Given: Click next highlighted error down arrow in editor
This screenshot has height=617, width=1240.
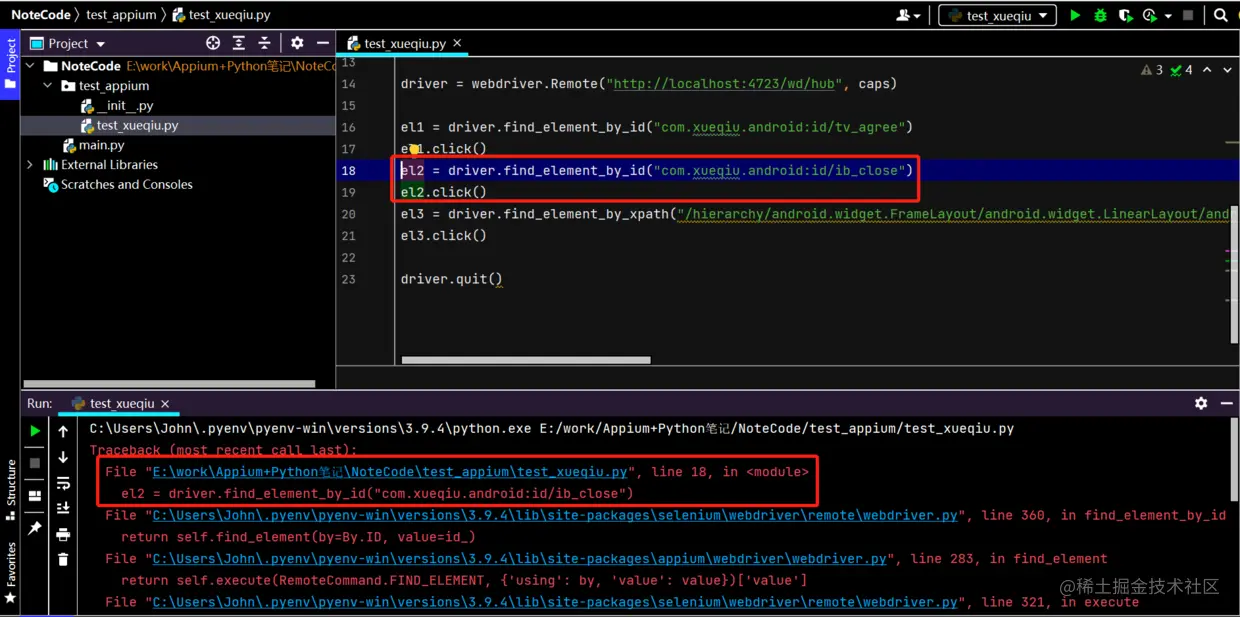Looking at the screenshot, I should coord(1227,70).
